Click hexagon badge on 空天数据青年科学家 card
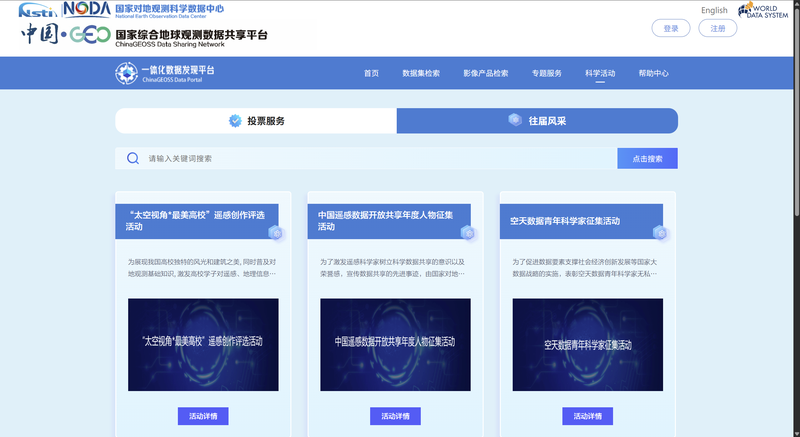Image resolution: width=800 pixels, height=437 pixels. tap(661, 233)
